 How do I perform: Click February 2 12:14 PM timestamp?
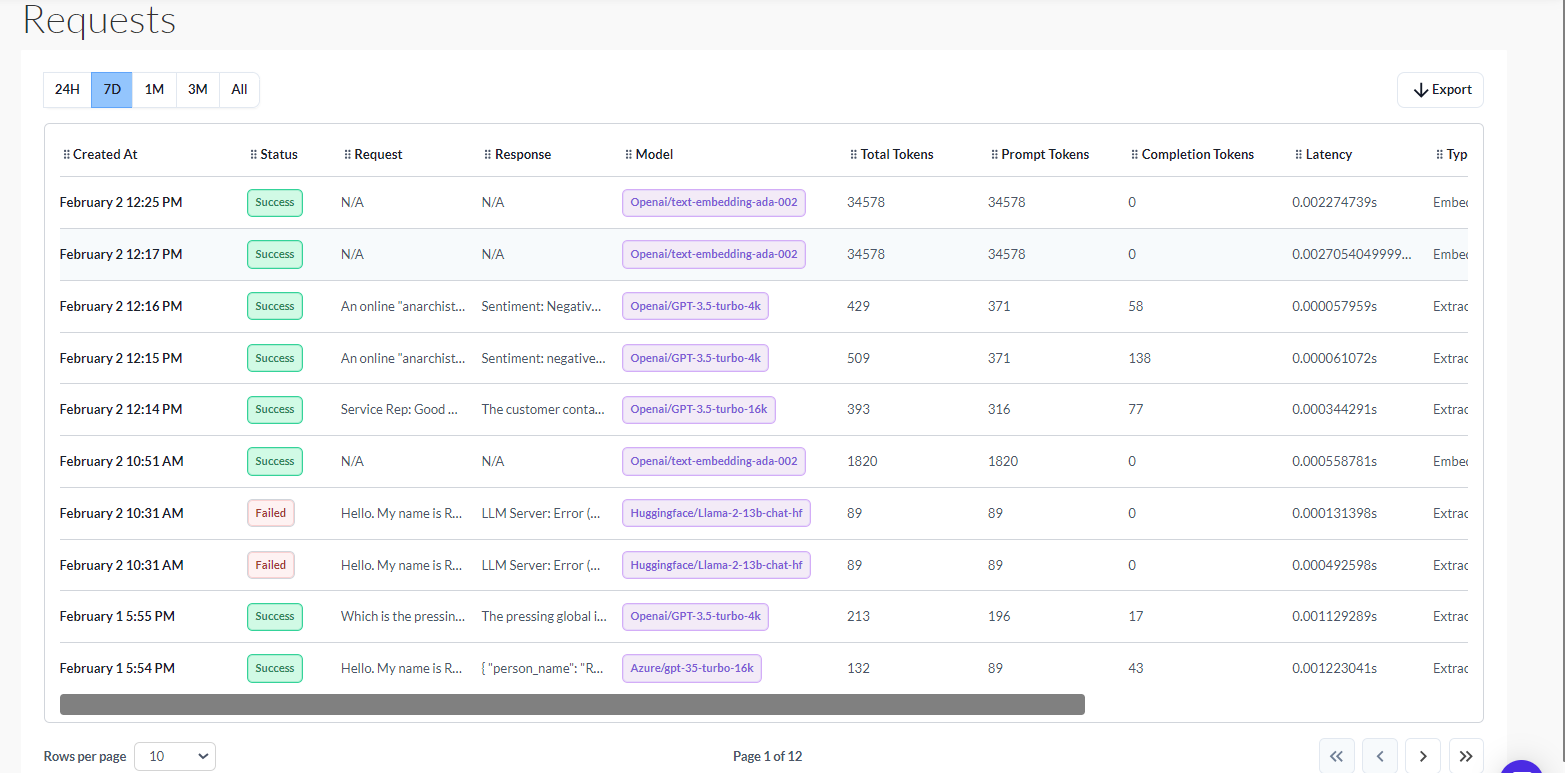[x=121, y=409]
